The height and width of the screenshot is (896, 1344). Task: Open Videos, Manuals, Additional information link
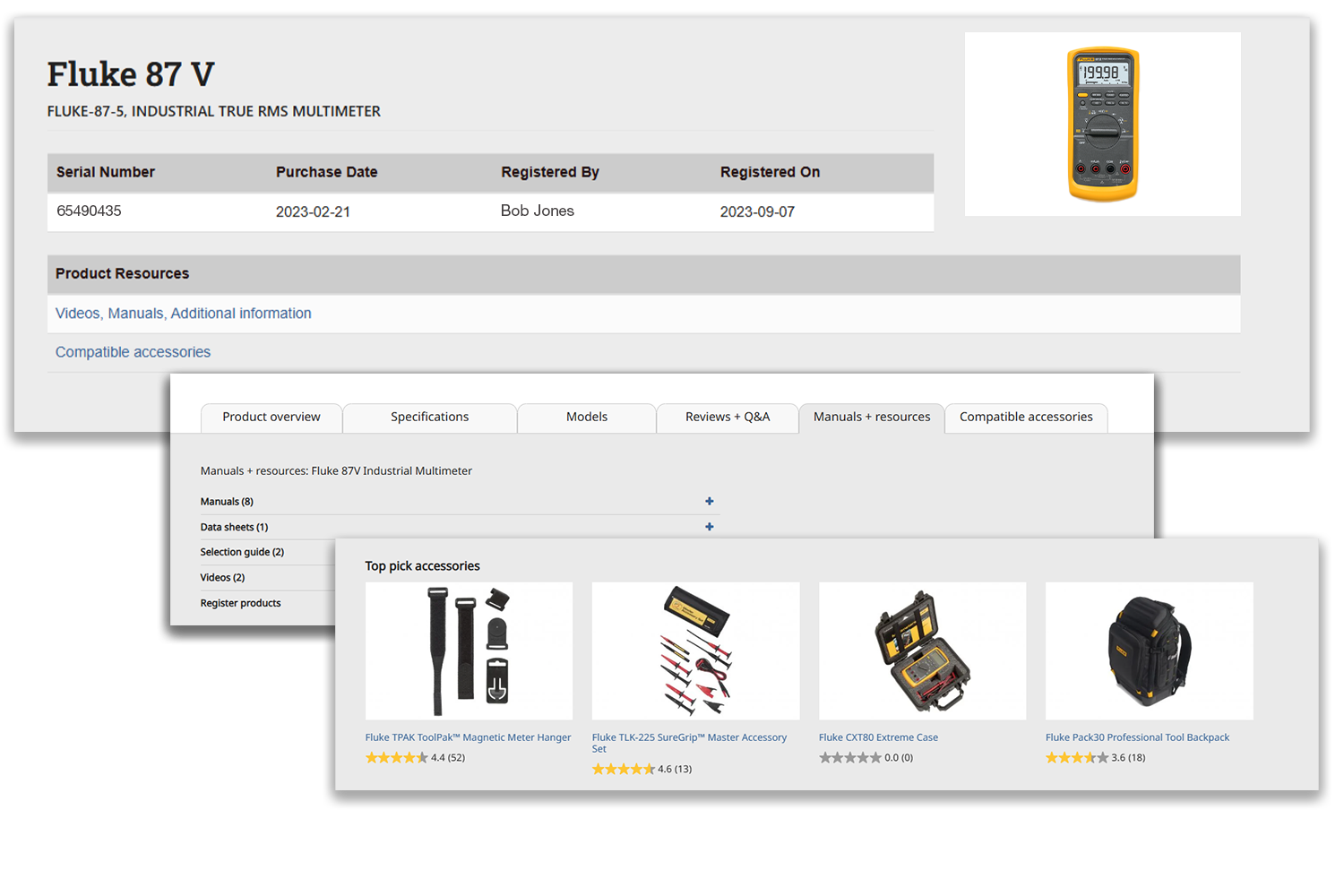coord(184,314)
